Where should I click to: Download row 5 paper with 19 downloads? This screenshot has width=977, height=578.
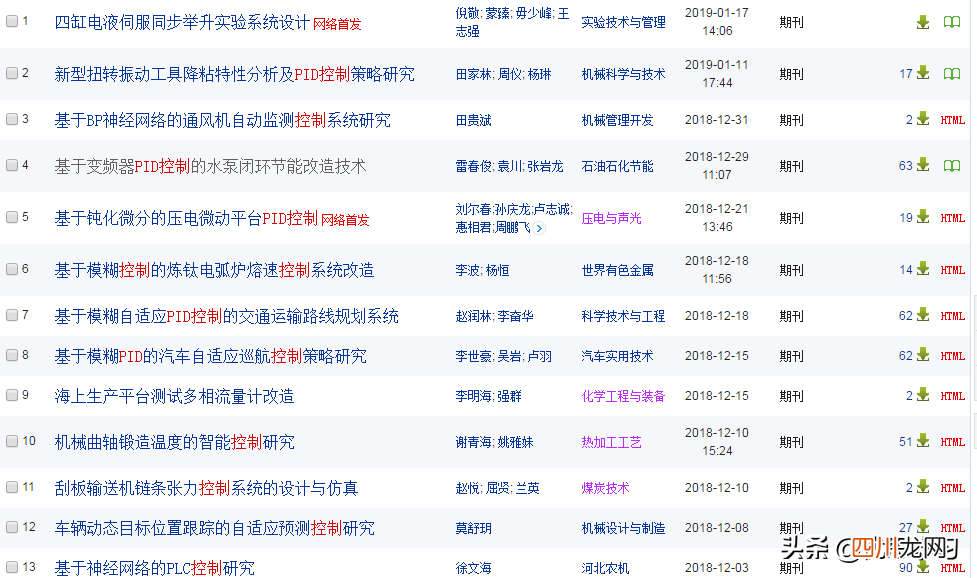click(923, 217)
